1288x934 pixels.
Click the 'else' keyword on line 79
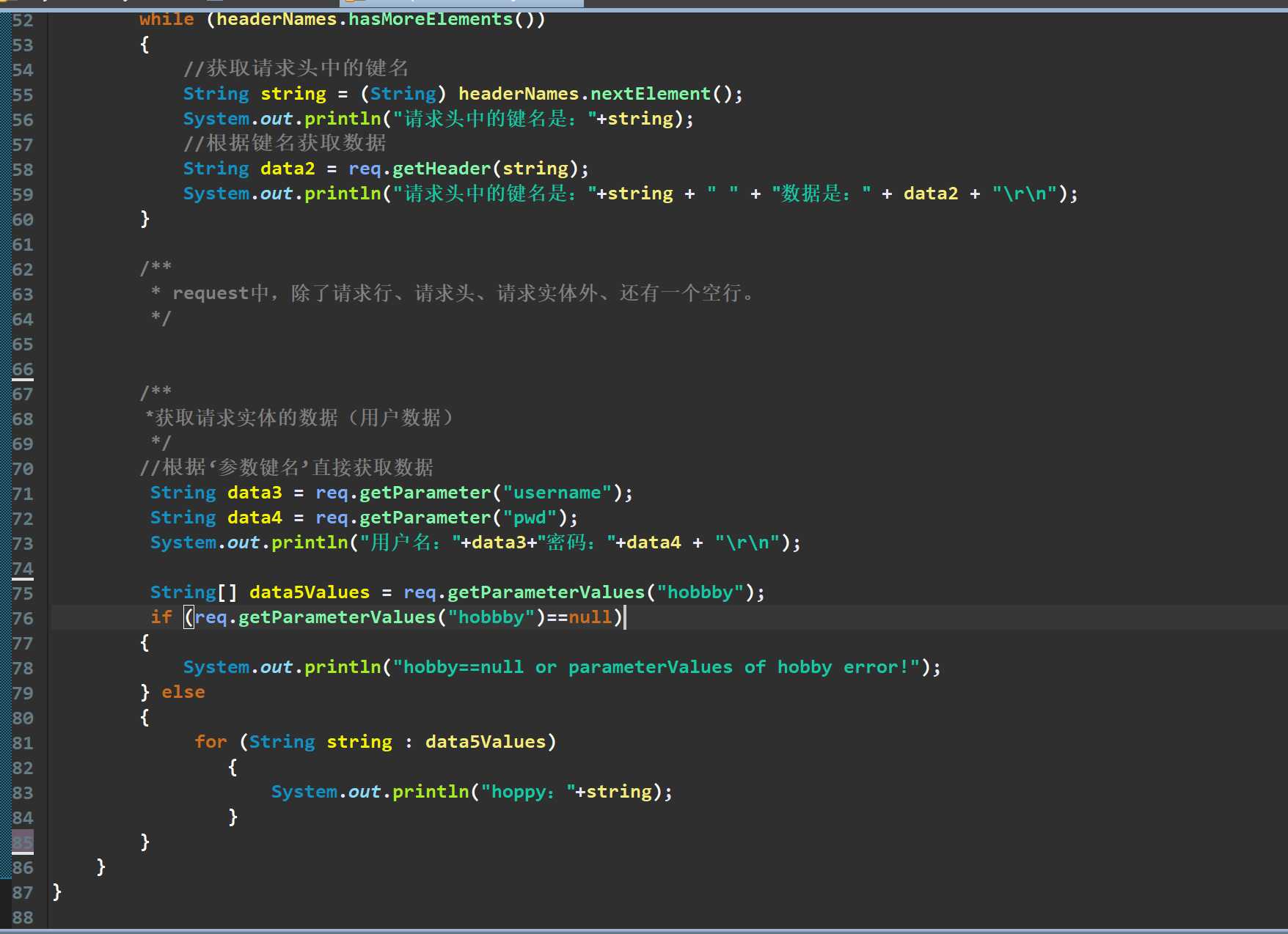(x=183, y=692)
